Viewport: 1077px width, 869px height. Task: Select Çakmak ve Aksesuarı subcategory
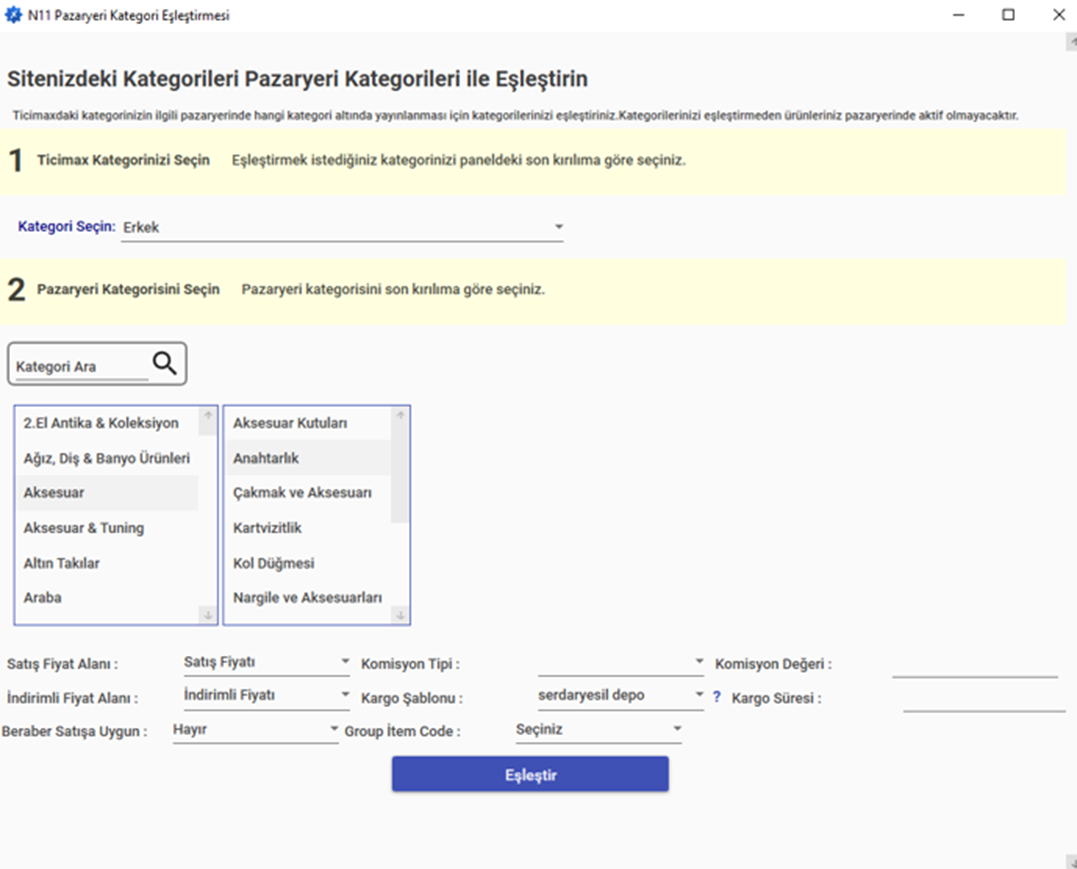coord(308,493)
